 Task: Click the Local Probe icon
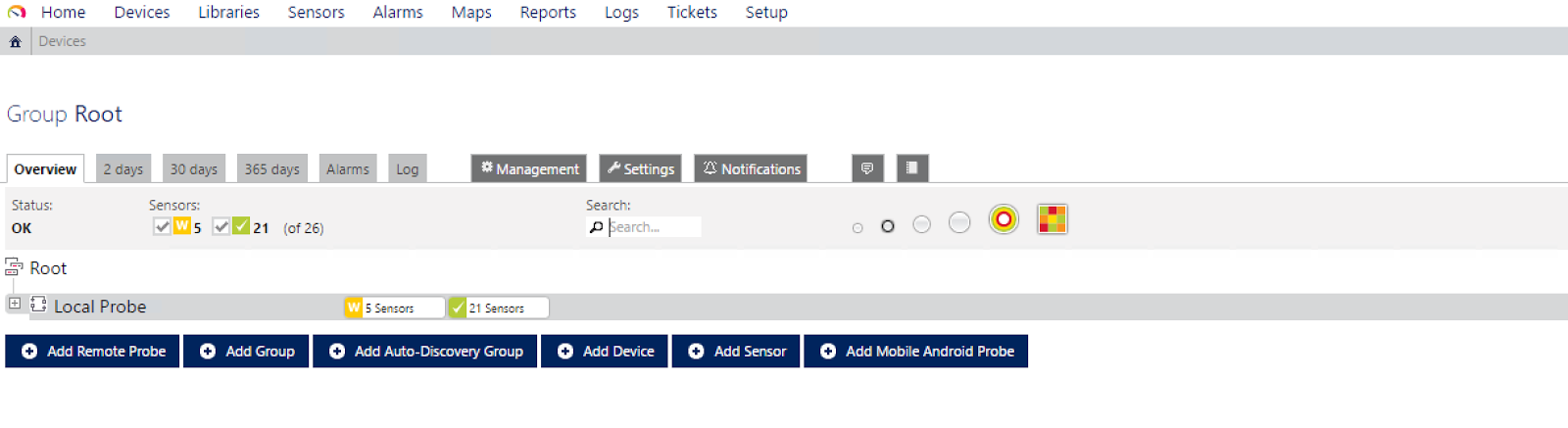(x=39, y=306)
